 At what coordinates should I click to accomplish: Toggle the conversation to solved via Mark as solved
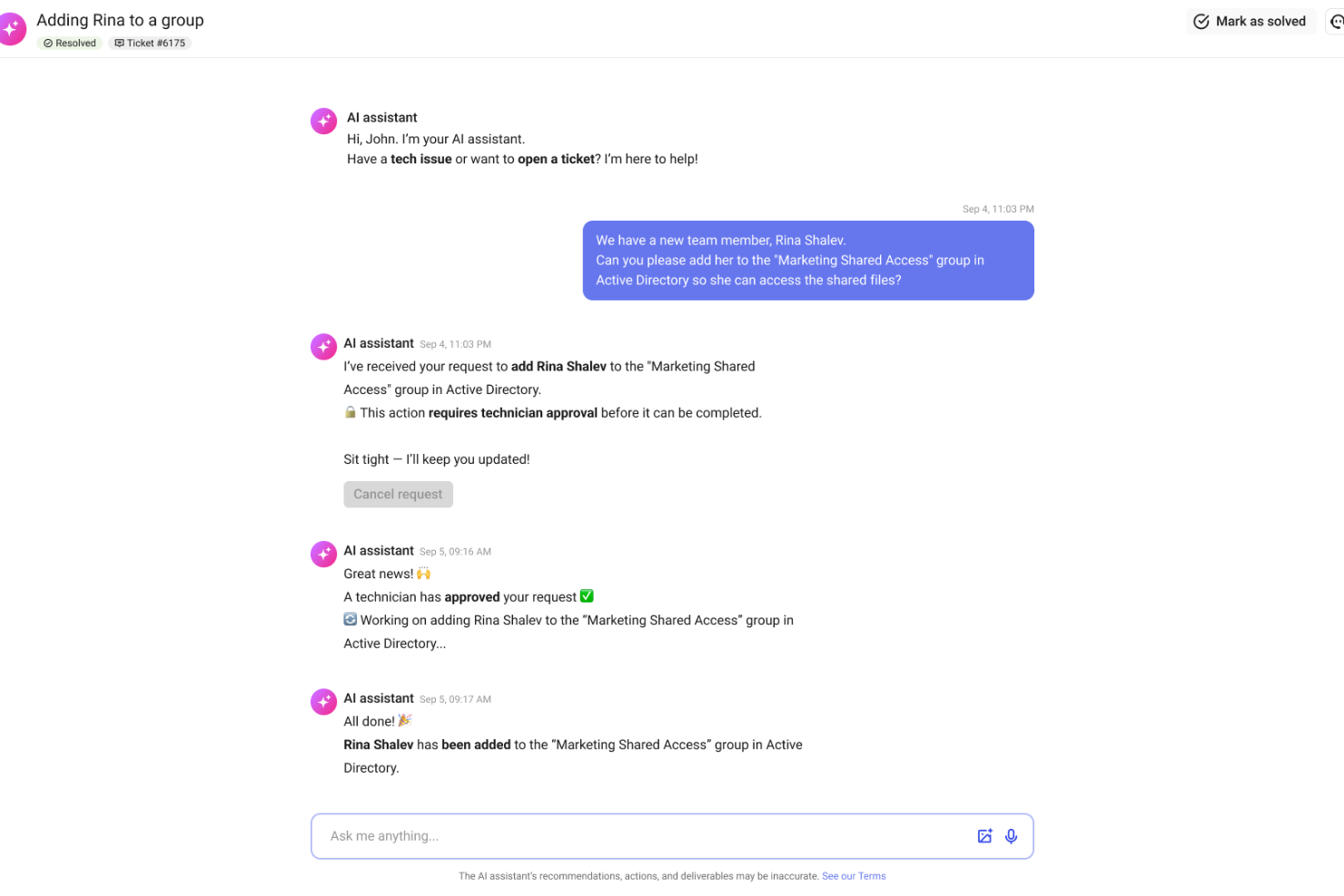coord(1250,21)
